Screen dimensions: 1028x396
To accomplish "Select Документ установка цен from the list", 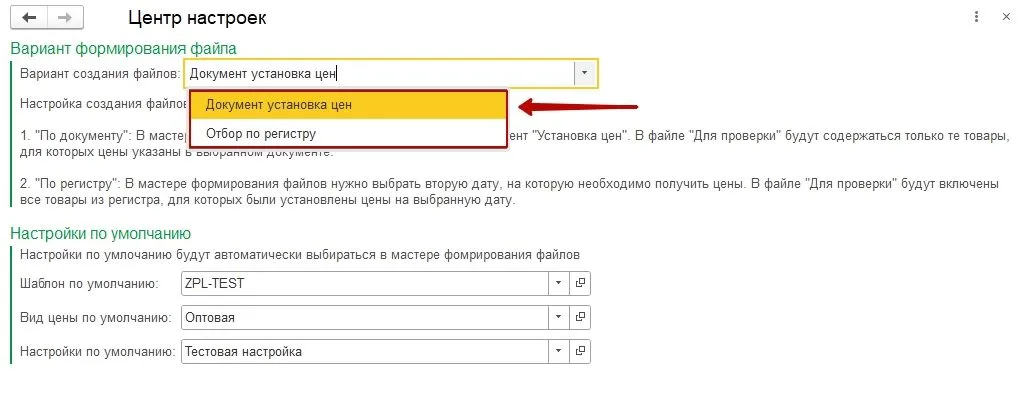I will coord(349,105).
